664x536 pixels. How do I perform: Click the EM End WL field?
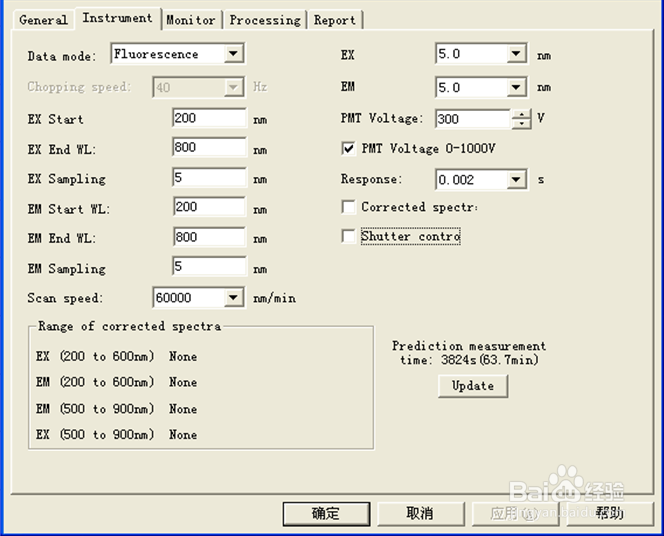coord(210,237)
